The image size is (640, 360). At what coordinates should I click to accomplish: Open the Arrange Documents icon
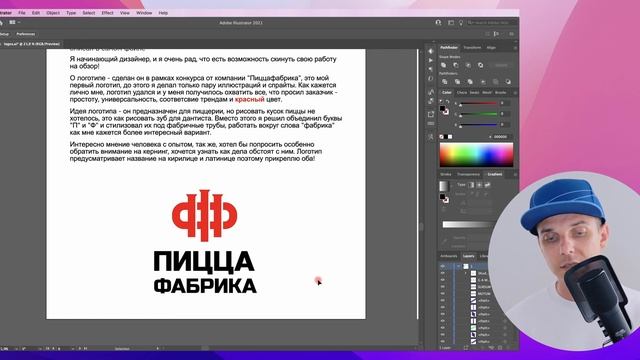(x=12, y=22)
